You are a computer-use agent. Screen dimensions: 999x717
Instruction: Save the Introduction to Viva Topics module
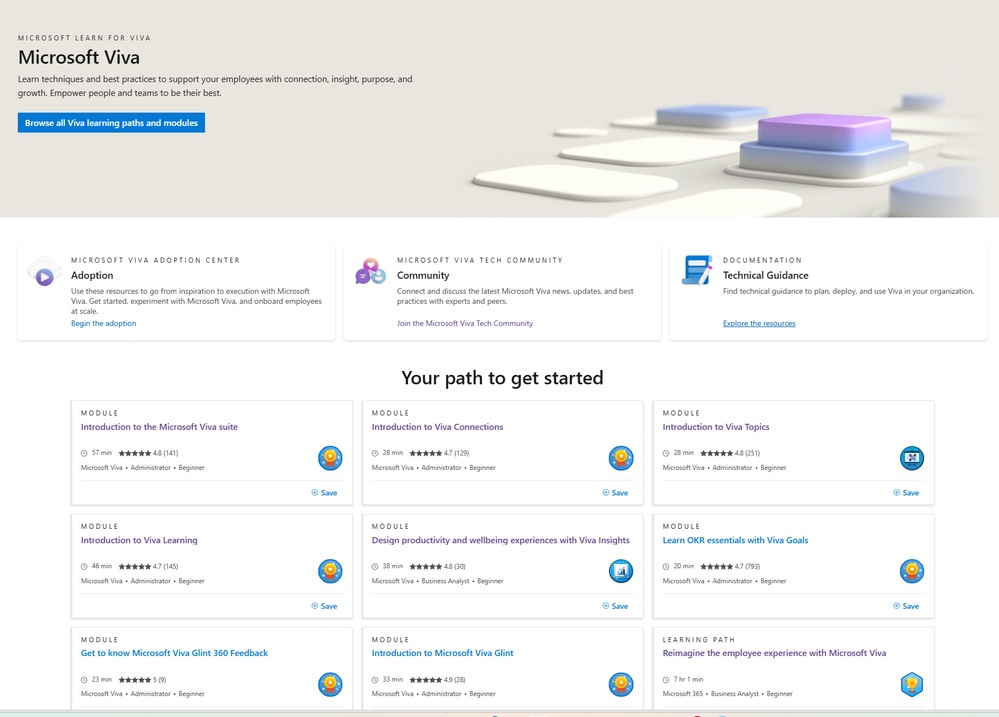(906, 493)
